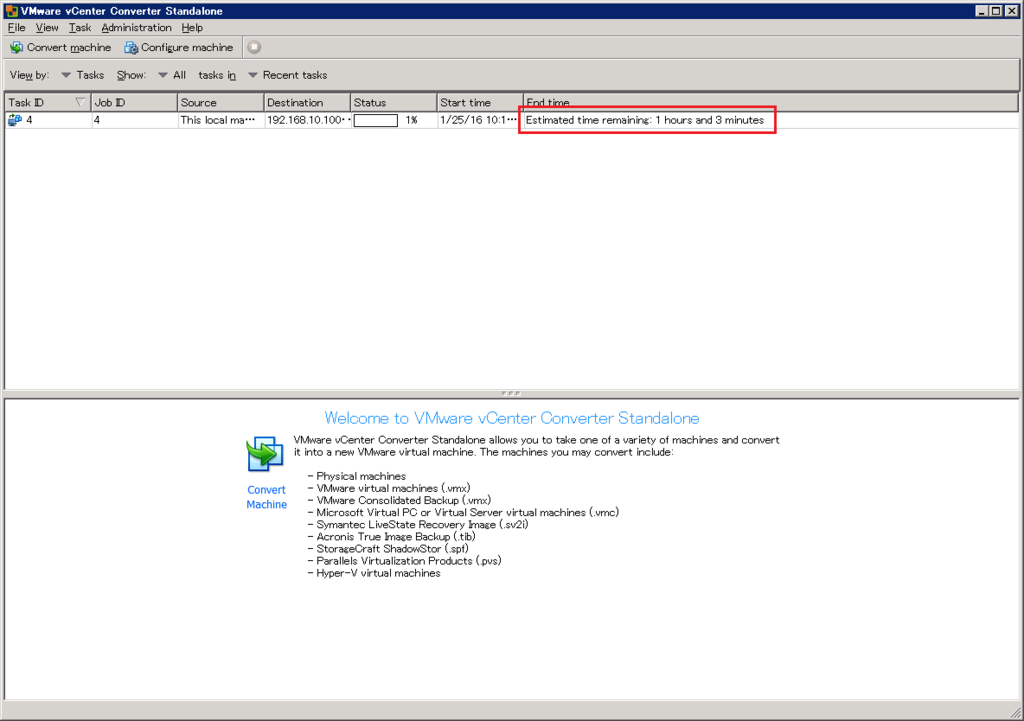Click the Status column header

pyautogui.click(x=394, y=103)
